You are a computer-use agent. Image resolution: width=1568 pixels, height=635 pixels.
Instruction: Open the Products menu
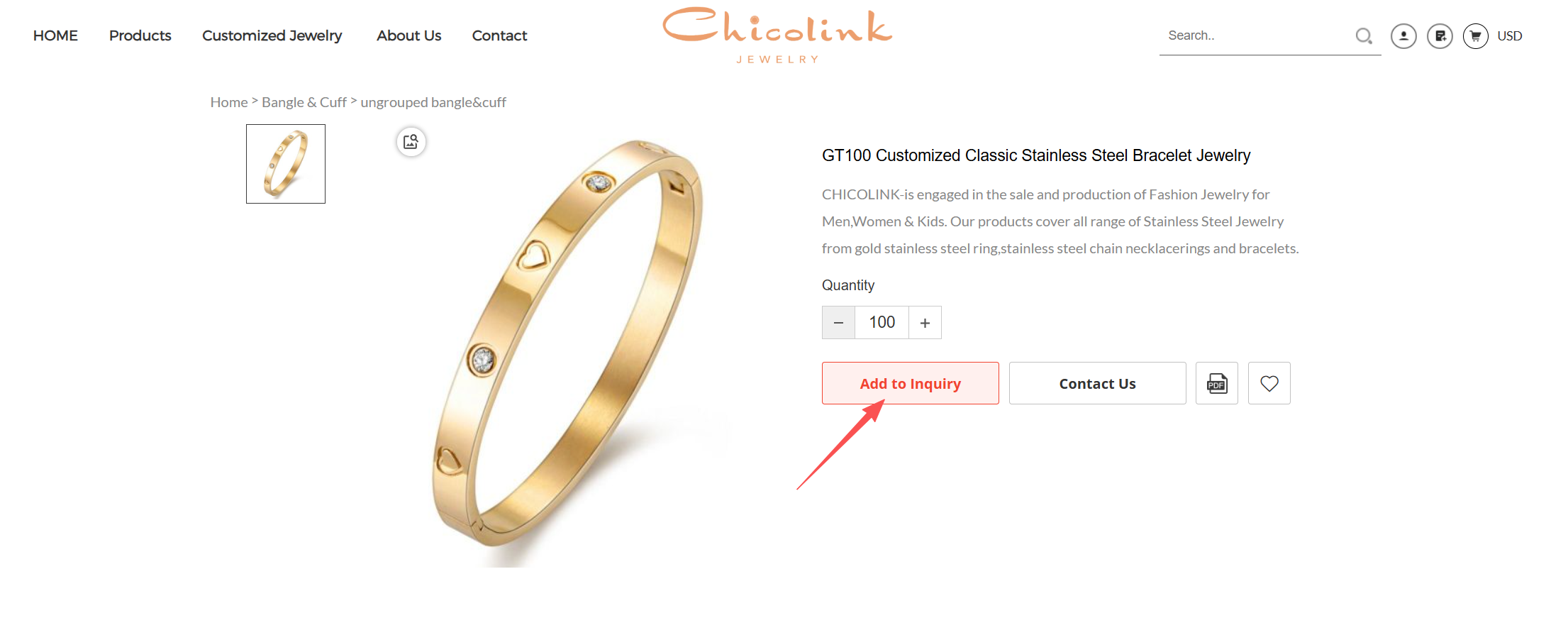[140, 35]
